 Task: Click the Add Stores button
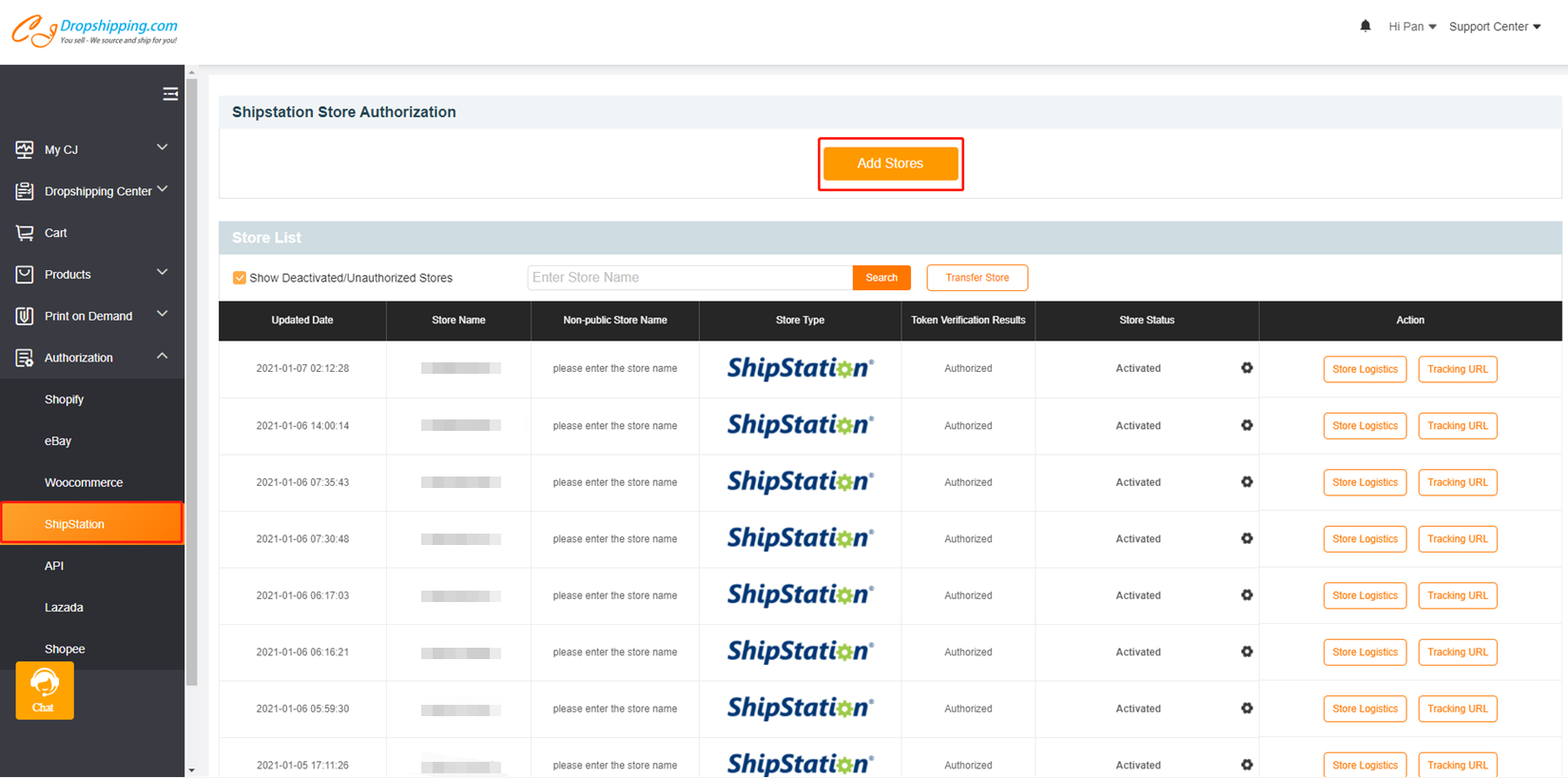point(890,164)
